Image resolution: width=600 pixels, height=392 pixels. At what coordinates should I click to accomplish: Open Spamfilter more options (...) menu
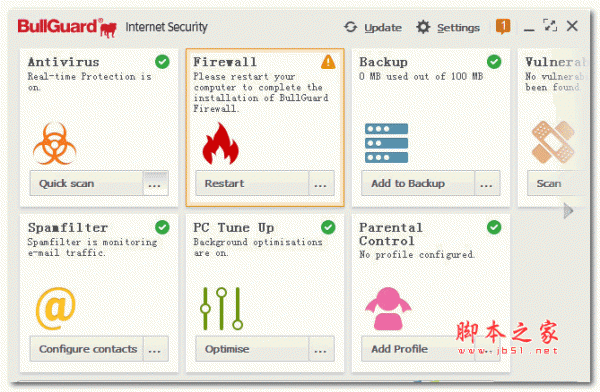coord(155,349)
